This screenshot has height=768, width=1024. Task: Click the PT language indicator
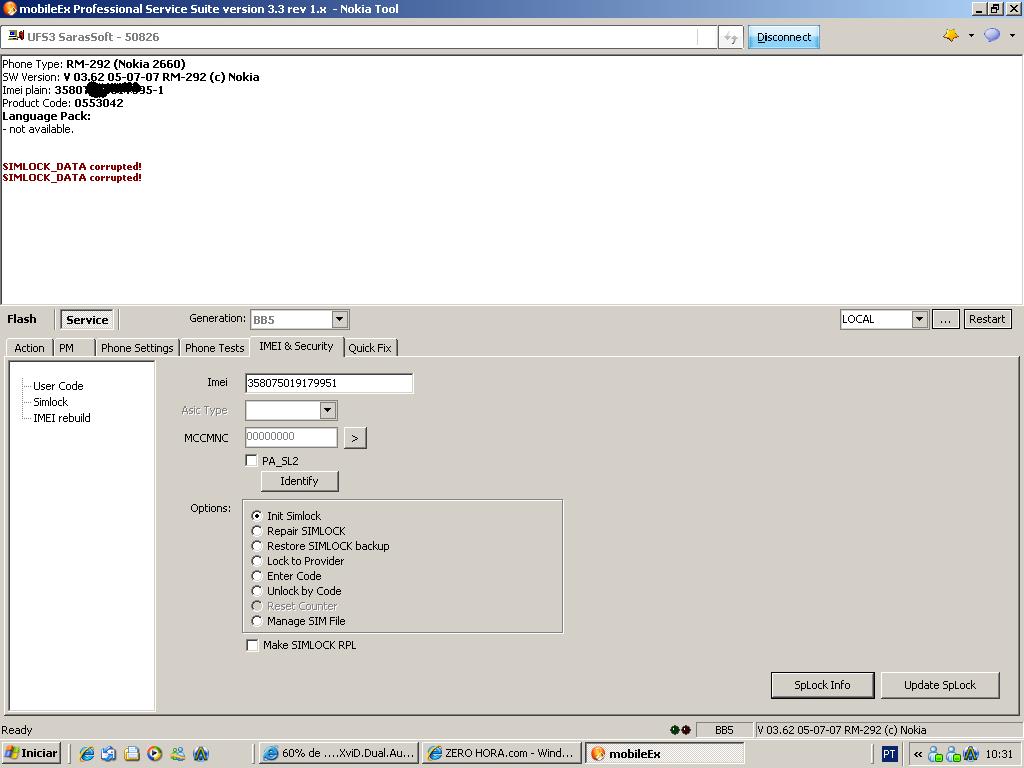tap(889, 754)
